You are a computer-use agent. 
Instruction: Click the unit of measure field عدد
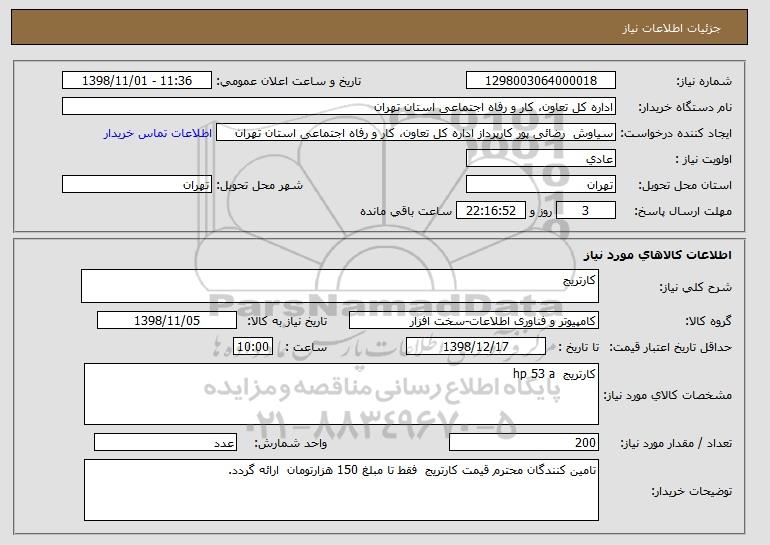[165, 442]
